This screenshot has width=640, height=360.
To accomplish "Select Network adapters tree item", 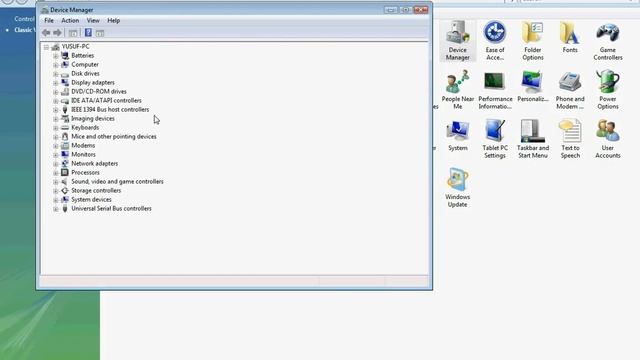I will coord(95,163).
